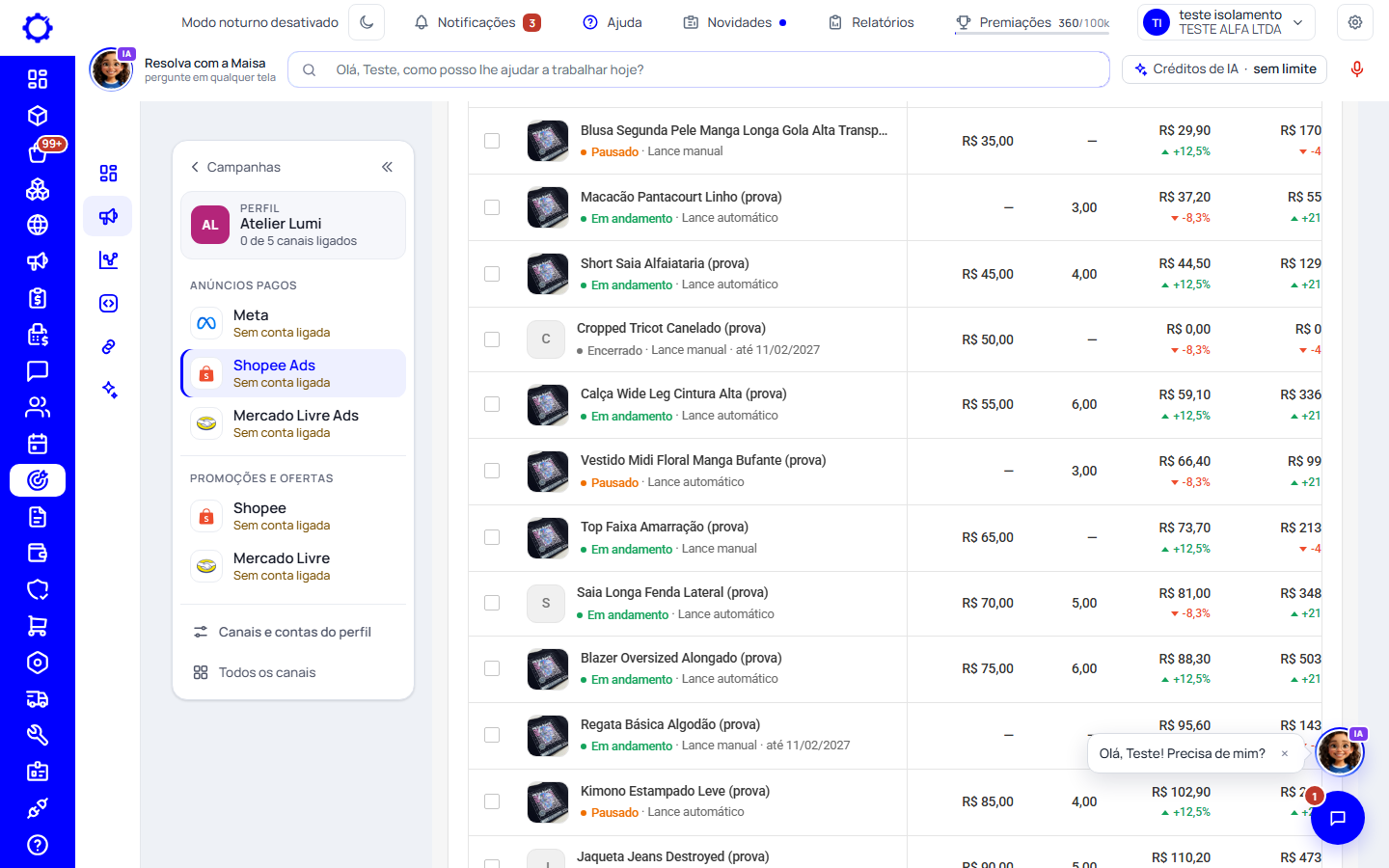Open Relatórios in the top bar
This screenshot has height=868, width=1389.
(x=871, y=22)
